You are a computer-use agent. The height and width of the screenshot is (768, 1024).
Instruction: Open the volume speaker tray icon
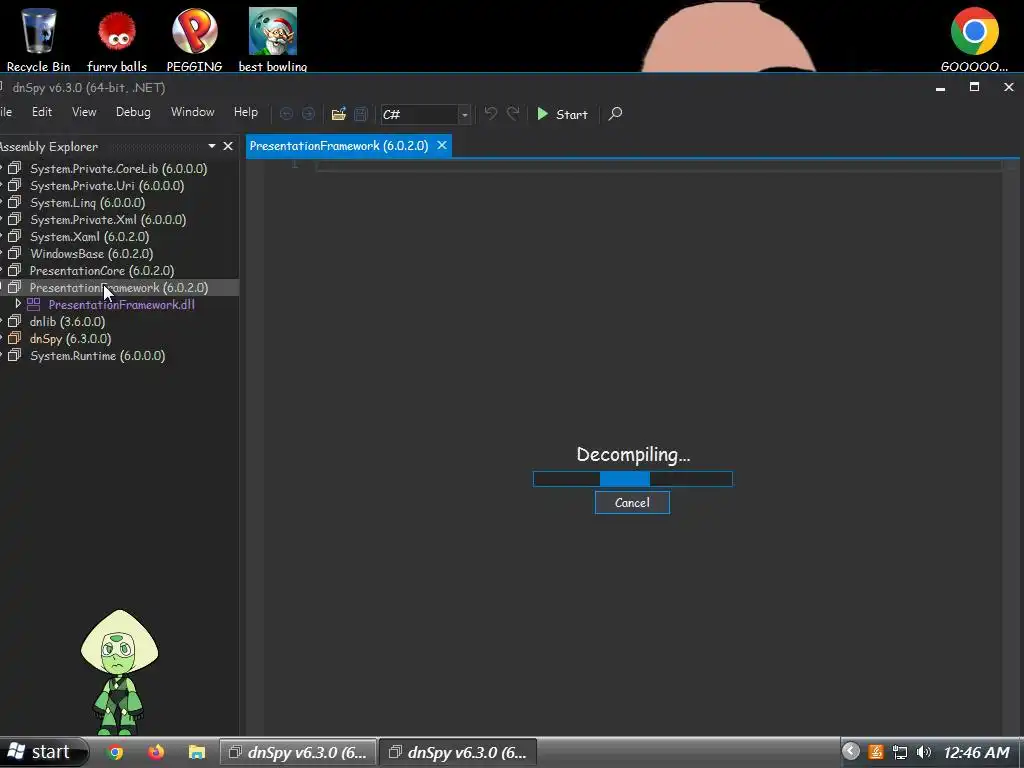point(923,752)
